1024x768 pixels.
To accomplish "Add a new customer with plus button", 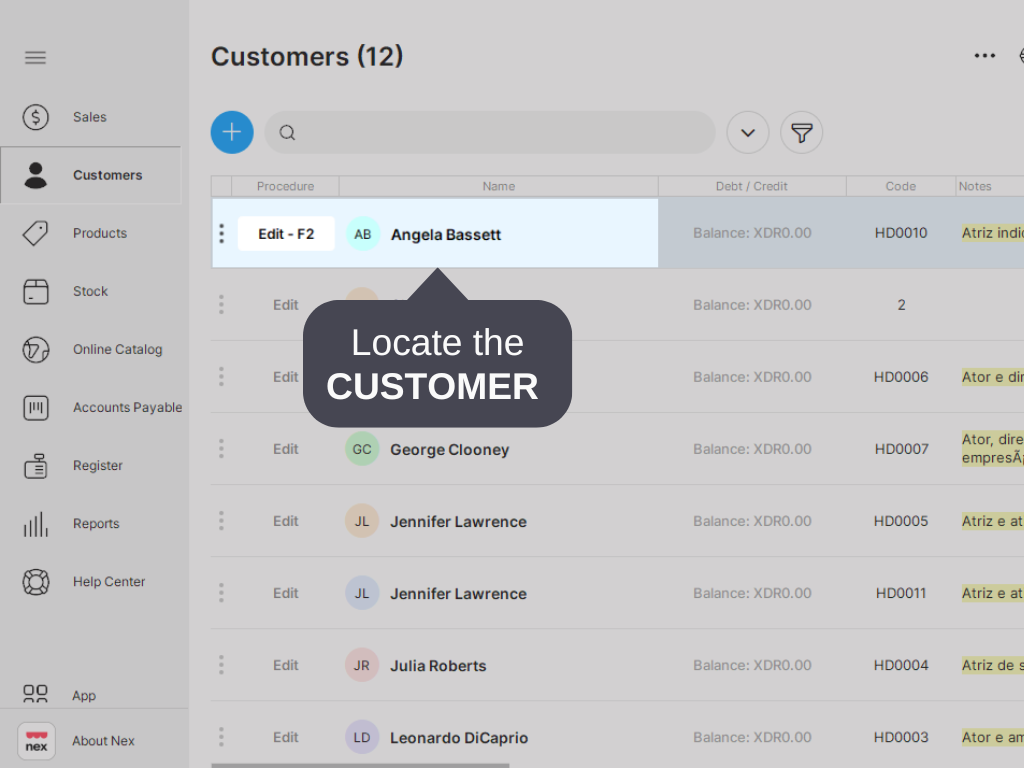I will [x=232, y=133].
